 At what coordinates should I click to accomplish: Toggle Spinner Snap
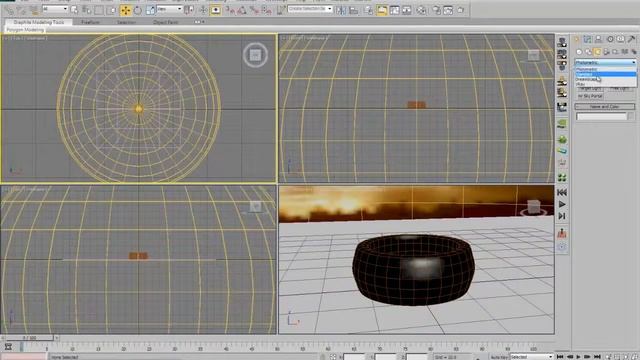[x=267, y=10]
